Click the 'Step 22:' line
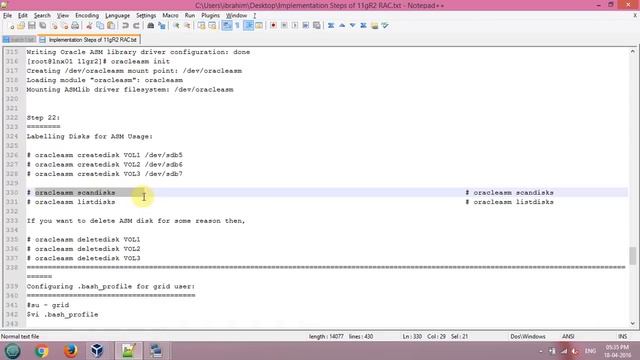640x360 pixels. click(x=43, y=118)
